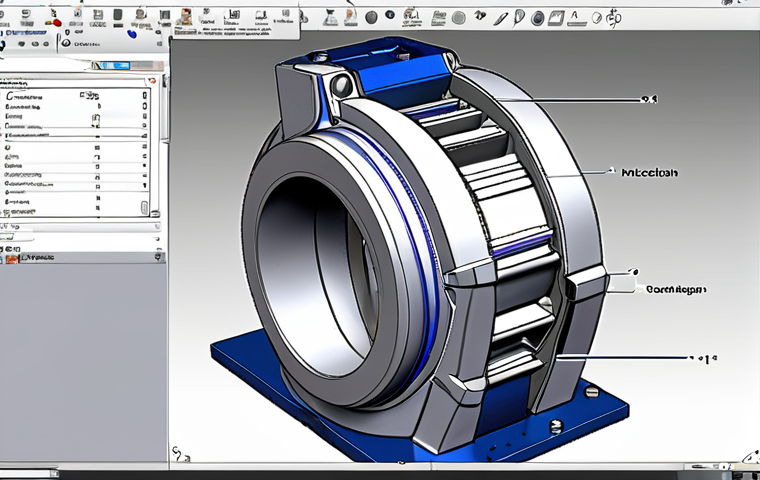Select the dark gray rectangle icon in the left ribbon
Viewport: 760px width, 480px height.
coord(118,15)
